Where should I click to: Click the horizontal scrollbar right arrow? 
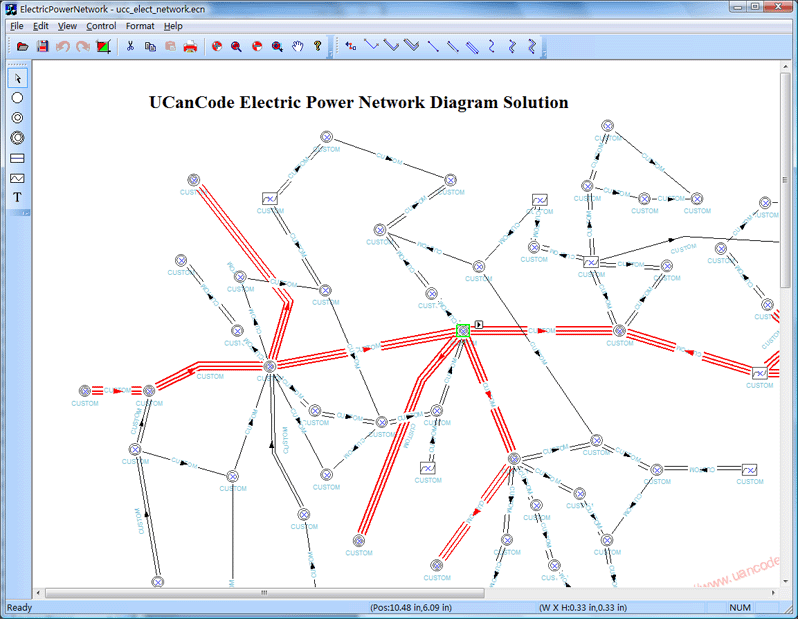[x=774, y=593]
